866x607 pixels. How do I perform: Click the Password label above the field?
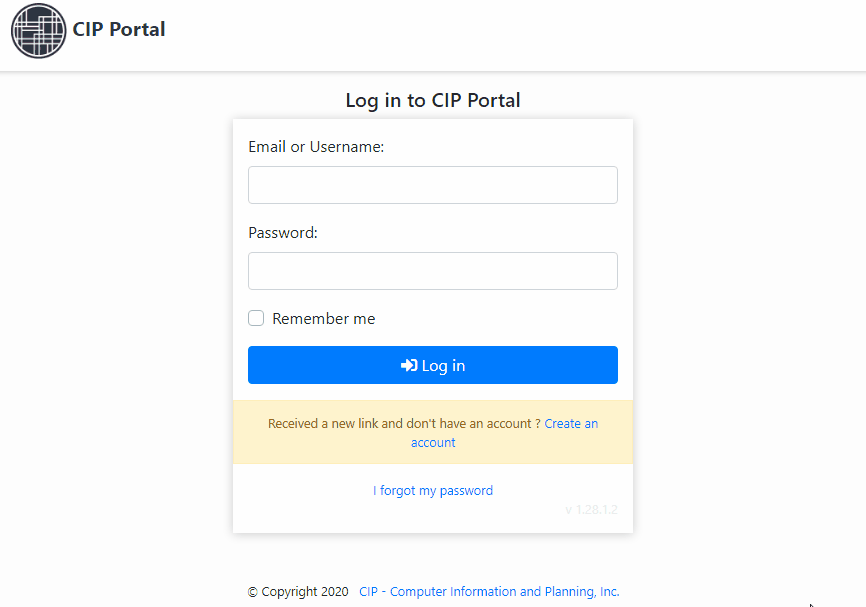pos(283,233)
